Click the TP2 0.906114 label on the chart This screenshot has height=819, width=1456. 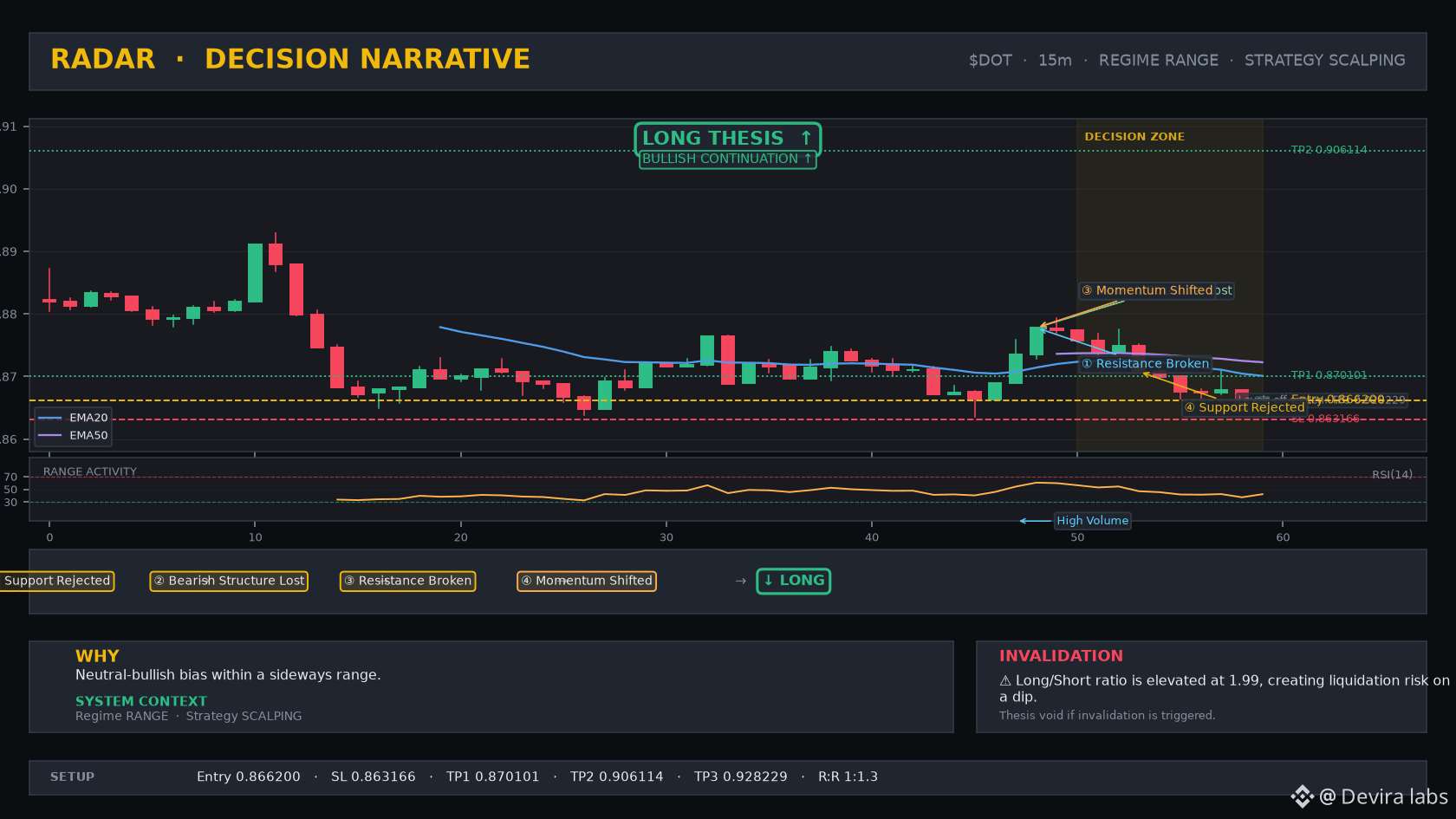point(1329,150)
